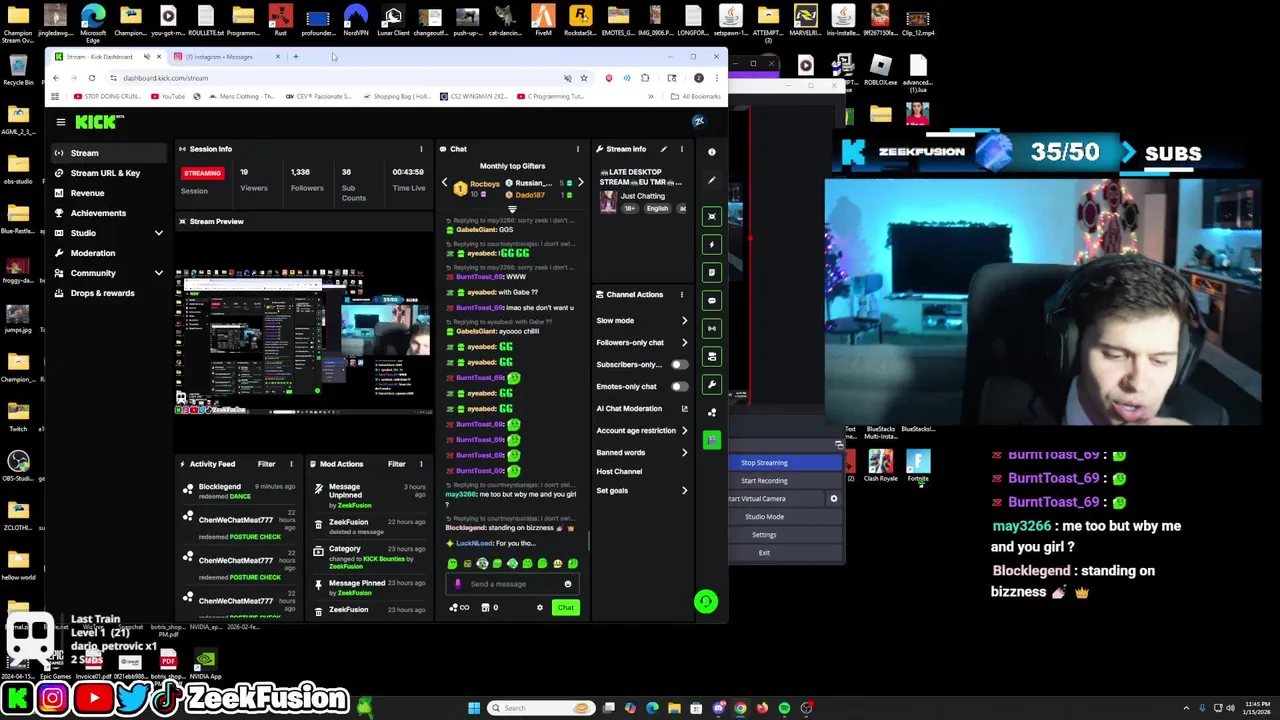Collapse the top gifters panel arrow
Screen dimensions: 1280x720
pyautogui.click(x=512, y=210)
